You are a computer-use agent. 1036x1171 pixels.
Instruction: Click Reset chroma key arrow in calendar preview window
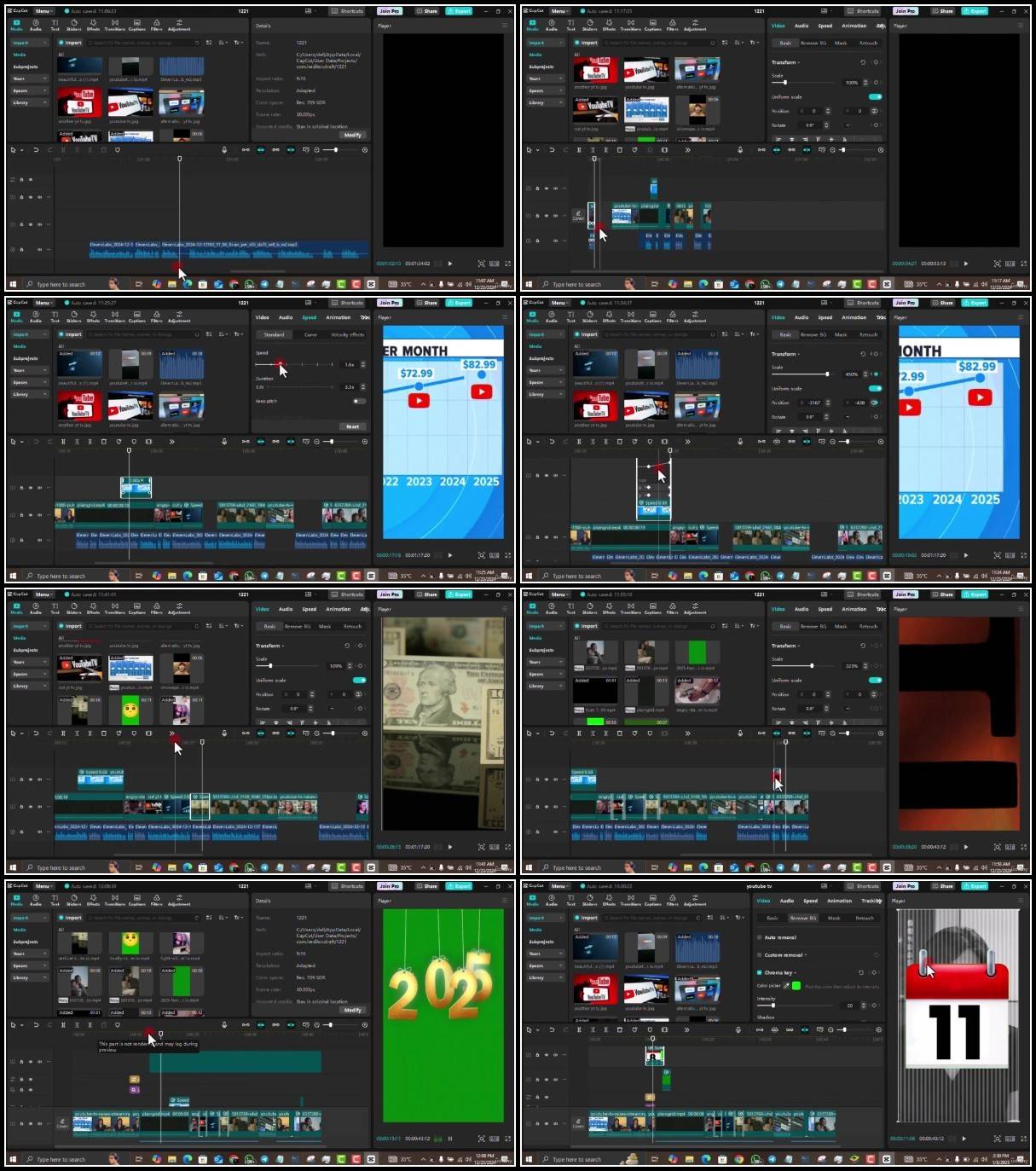coord(861,972)
